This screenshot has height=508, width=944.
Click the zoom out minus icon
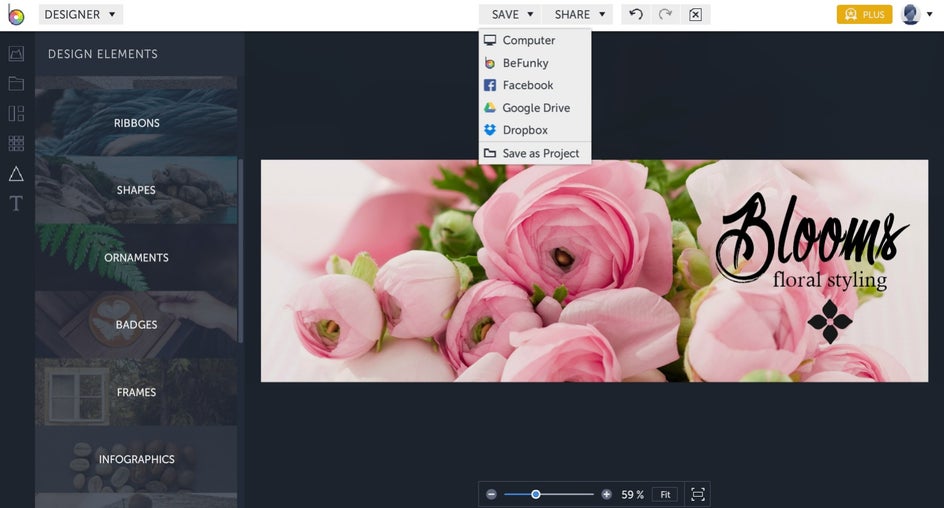(x=491, y=494)
